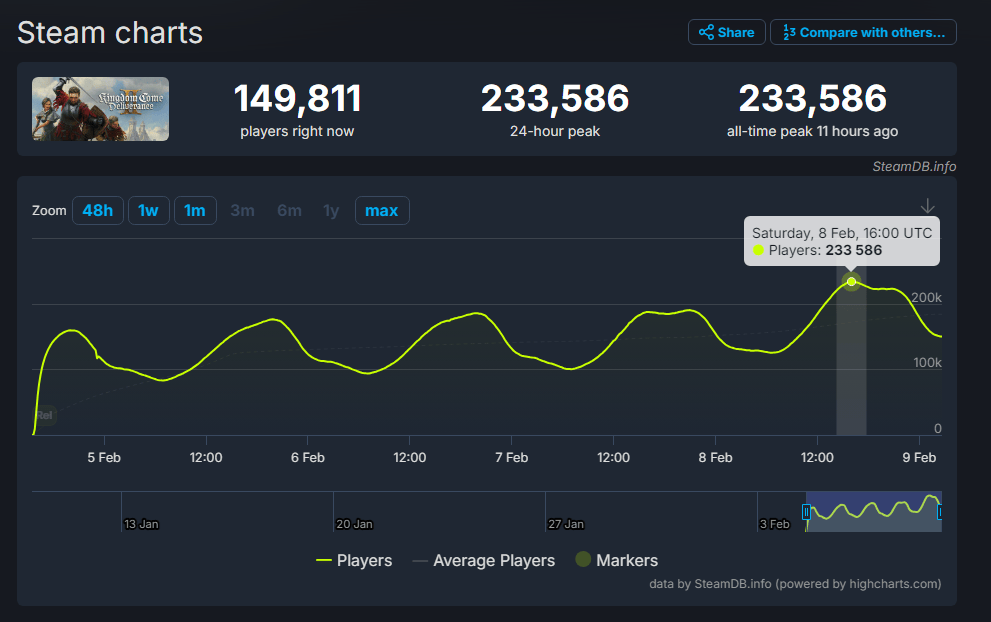Click the chart download arrow icon

pyautogui.click(x=927, y=206)
